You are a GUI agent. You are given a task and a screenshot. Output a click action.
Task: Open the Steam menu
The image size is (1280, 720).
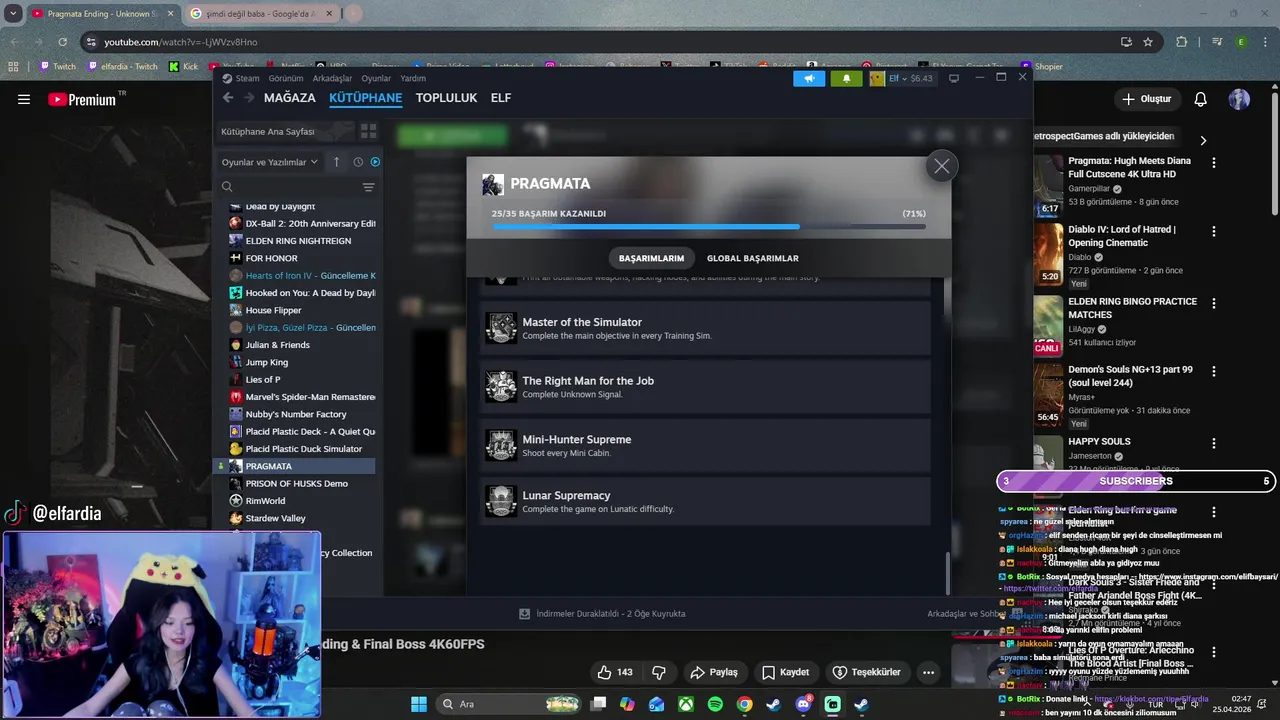click(247, 78)
